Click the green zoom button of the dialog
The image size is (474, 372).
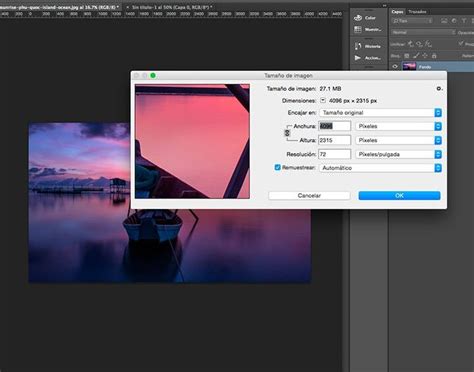pyautogui.click(x=153, y=76)
